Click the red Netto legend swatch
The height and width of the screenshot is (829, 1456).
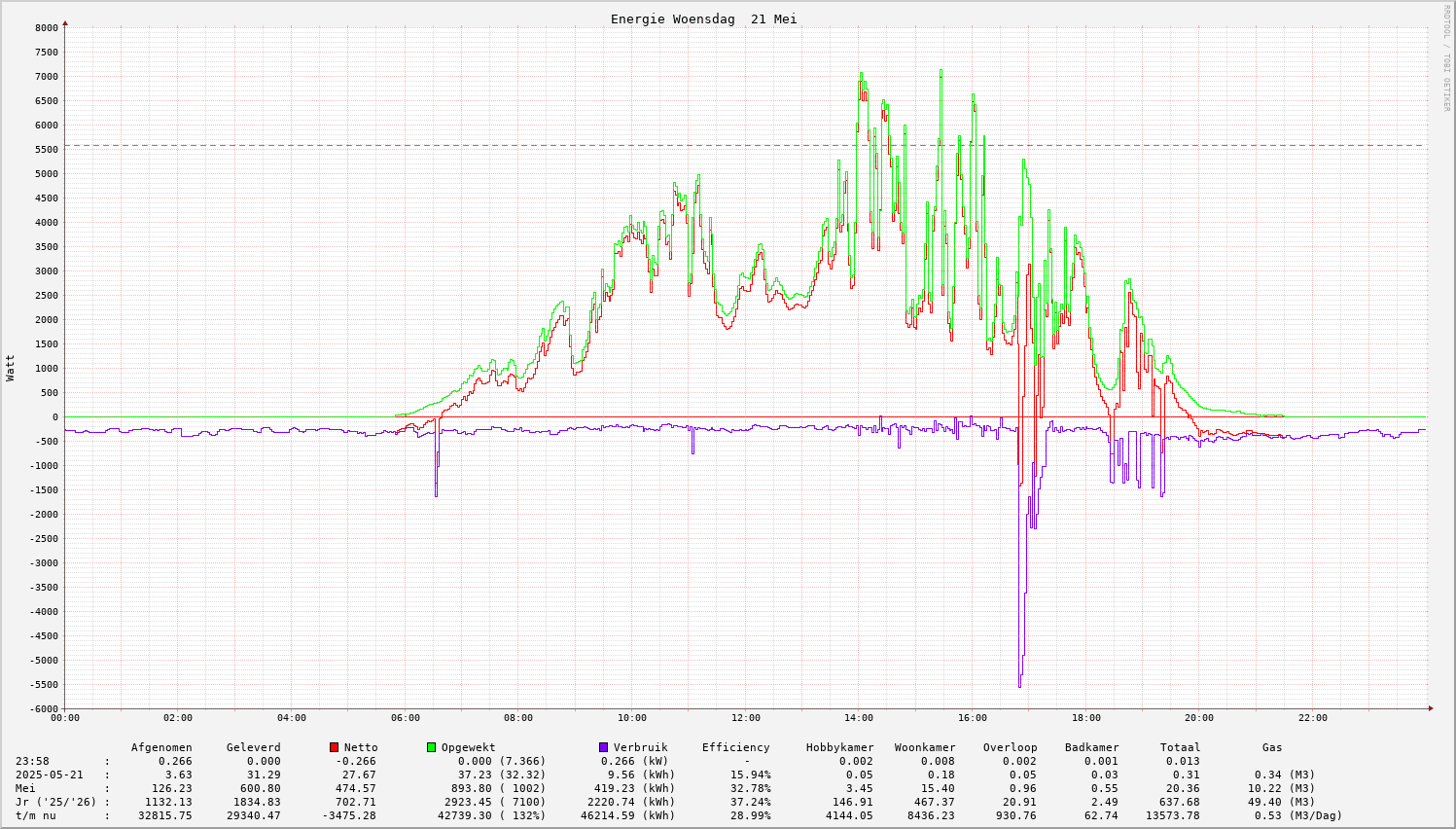(335, 747)
